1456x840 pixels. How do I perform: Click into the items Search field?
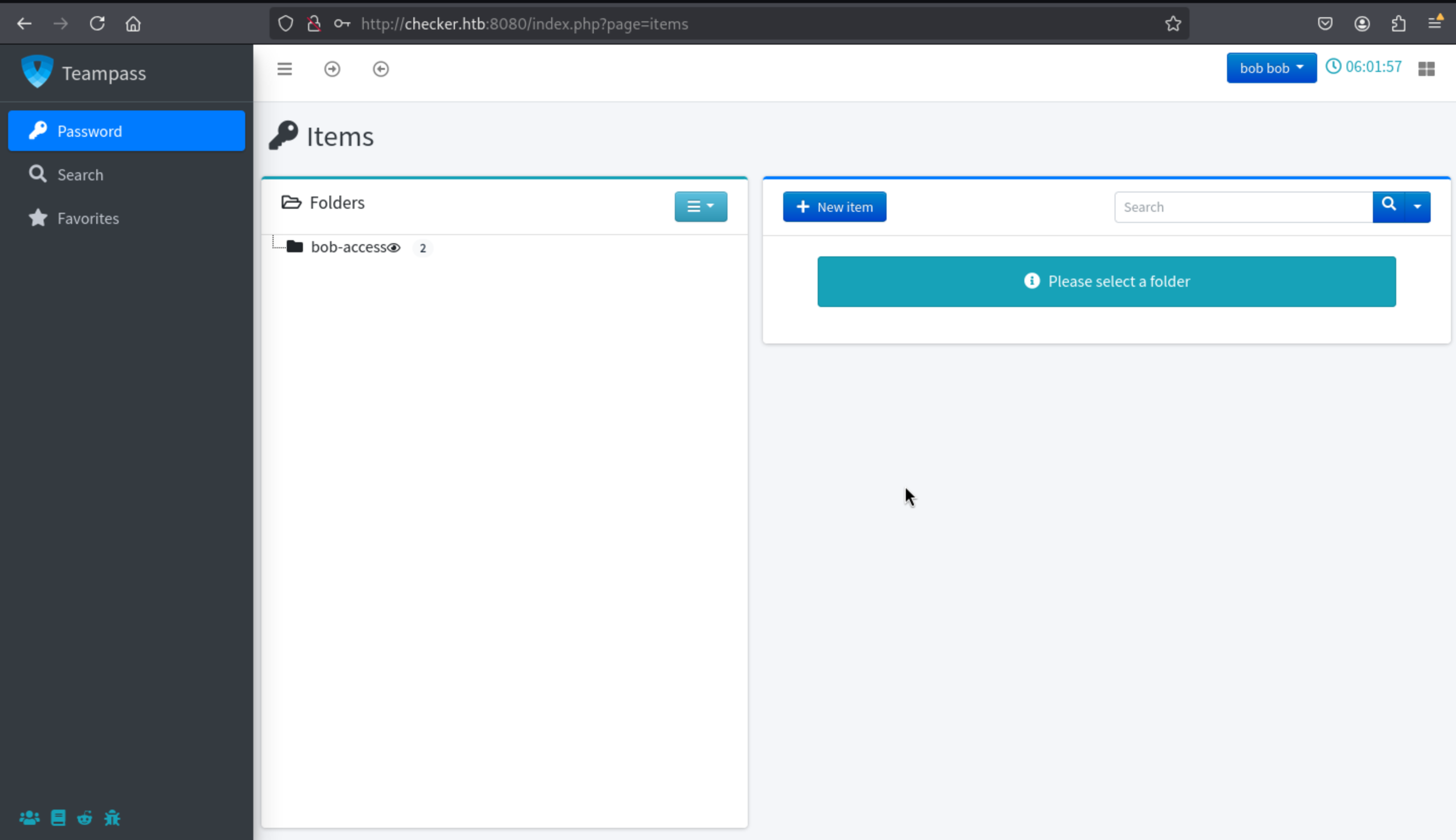click(1243, 207)
